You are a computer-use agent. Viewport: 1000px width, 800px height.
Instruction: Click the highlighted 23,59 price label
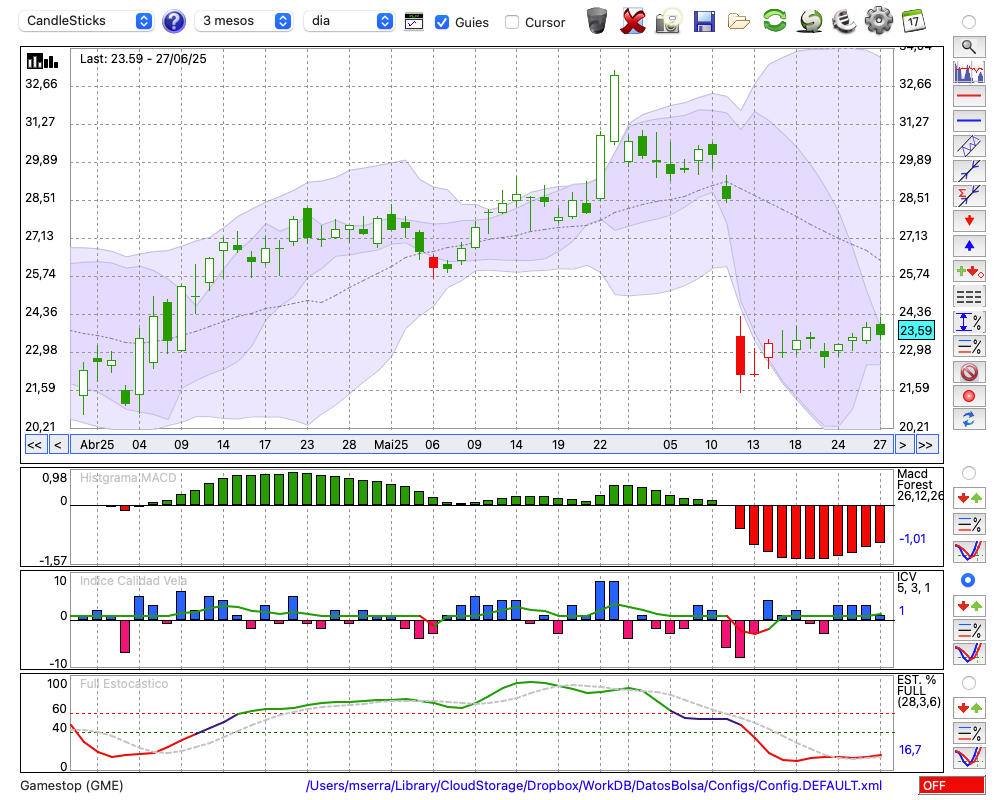point(916,330)
